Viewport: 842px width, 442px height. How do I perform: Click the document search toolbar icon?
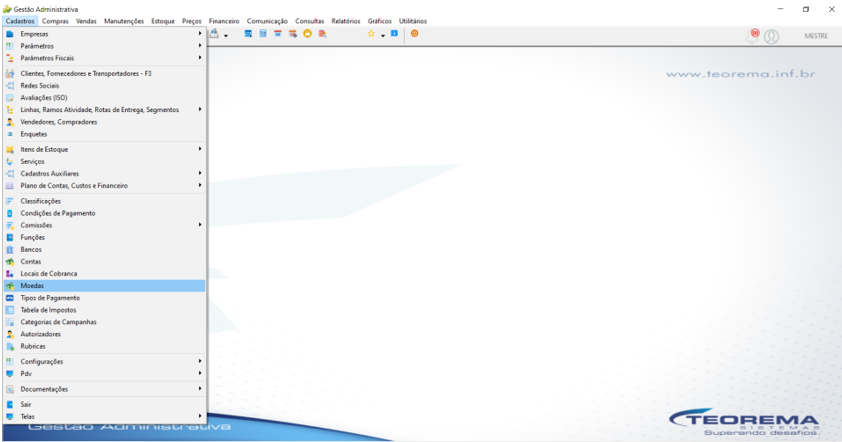[322, 34]
